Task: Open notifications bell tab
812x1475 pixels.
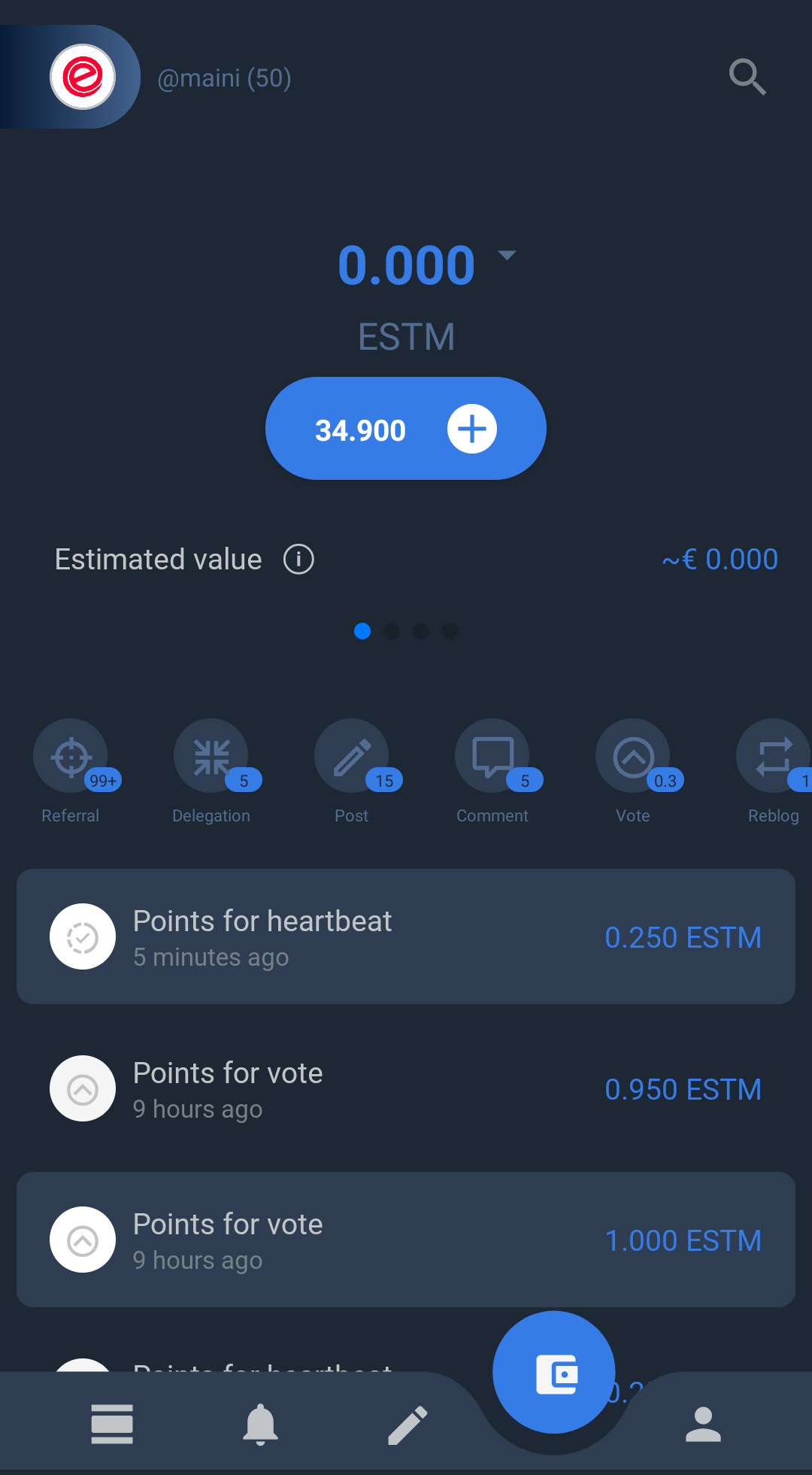Action: (x=260, y=1424)
